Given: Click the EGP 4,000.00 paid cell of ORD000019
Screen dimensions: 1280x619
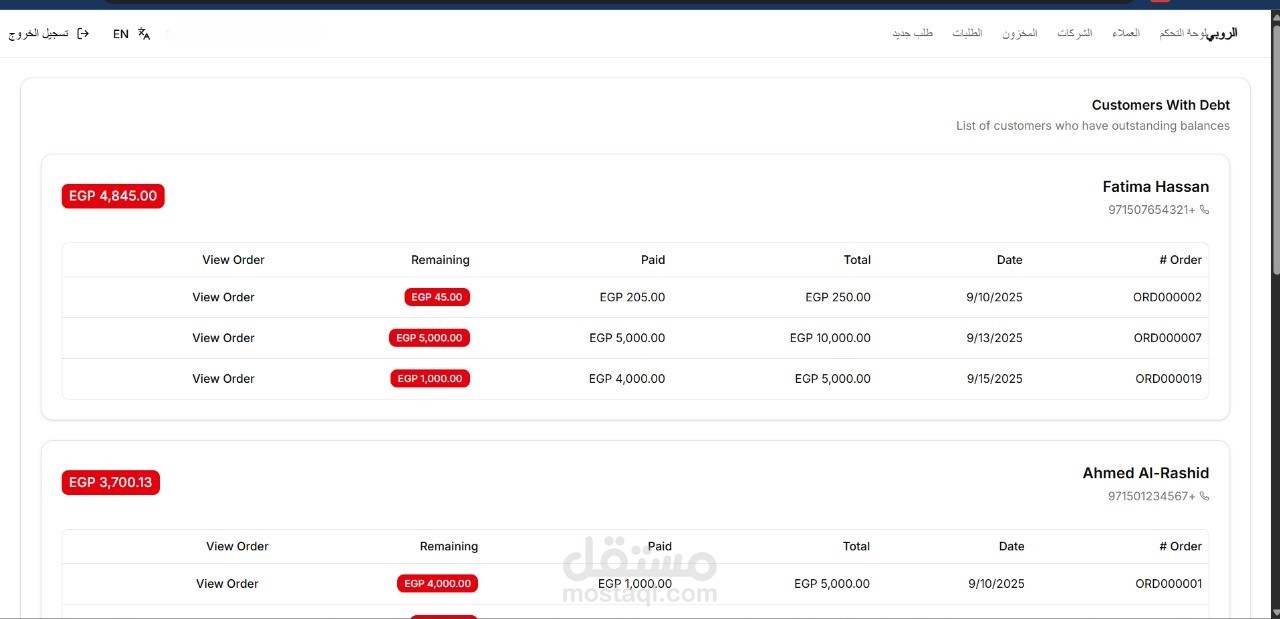Looking at the screenshot, I should [627, 379].
